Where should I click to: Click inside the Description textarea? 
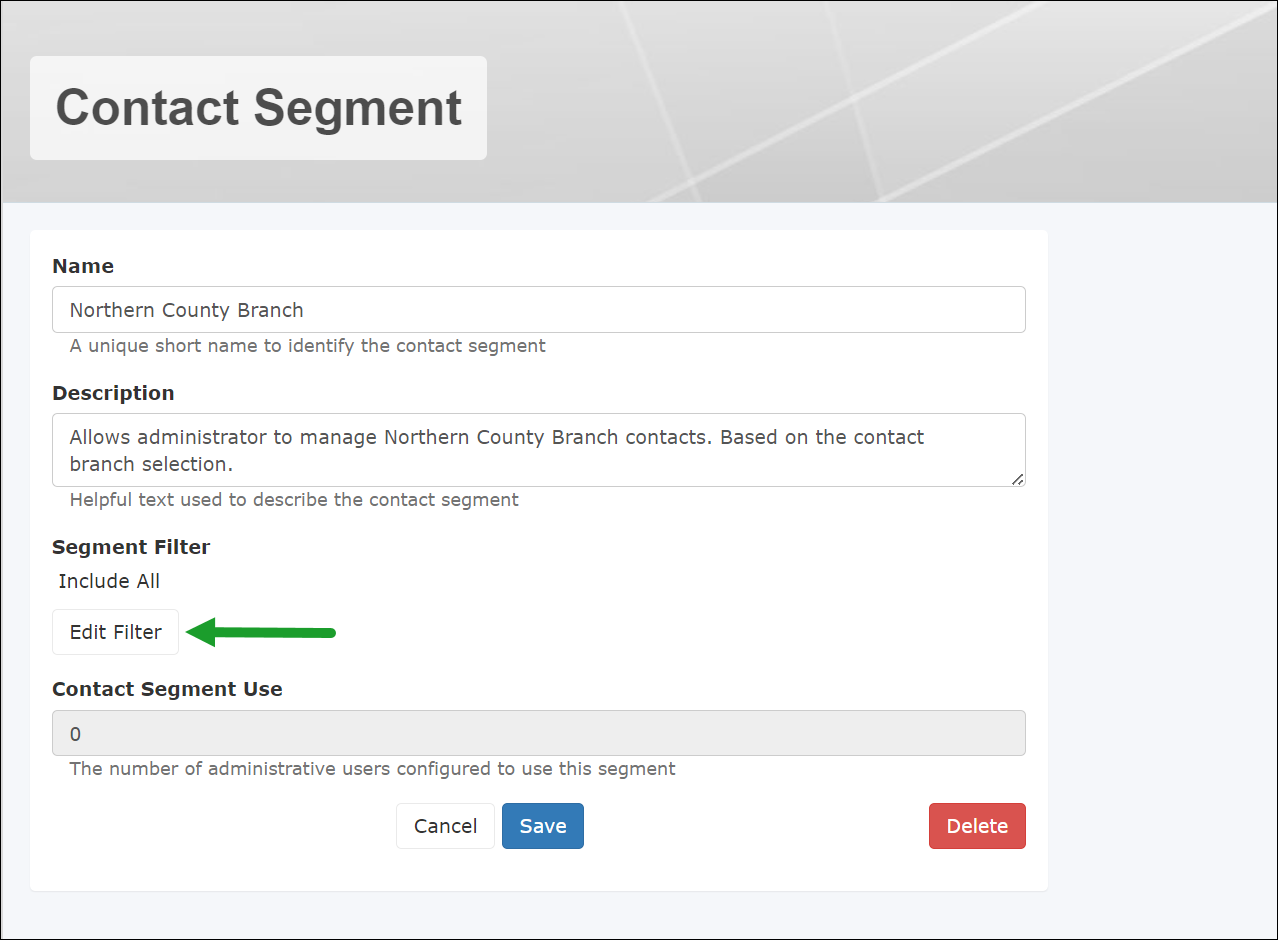pos(538,450)
